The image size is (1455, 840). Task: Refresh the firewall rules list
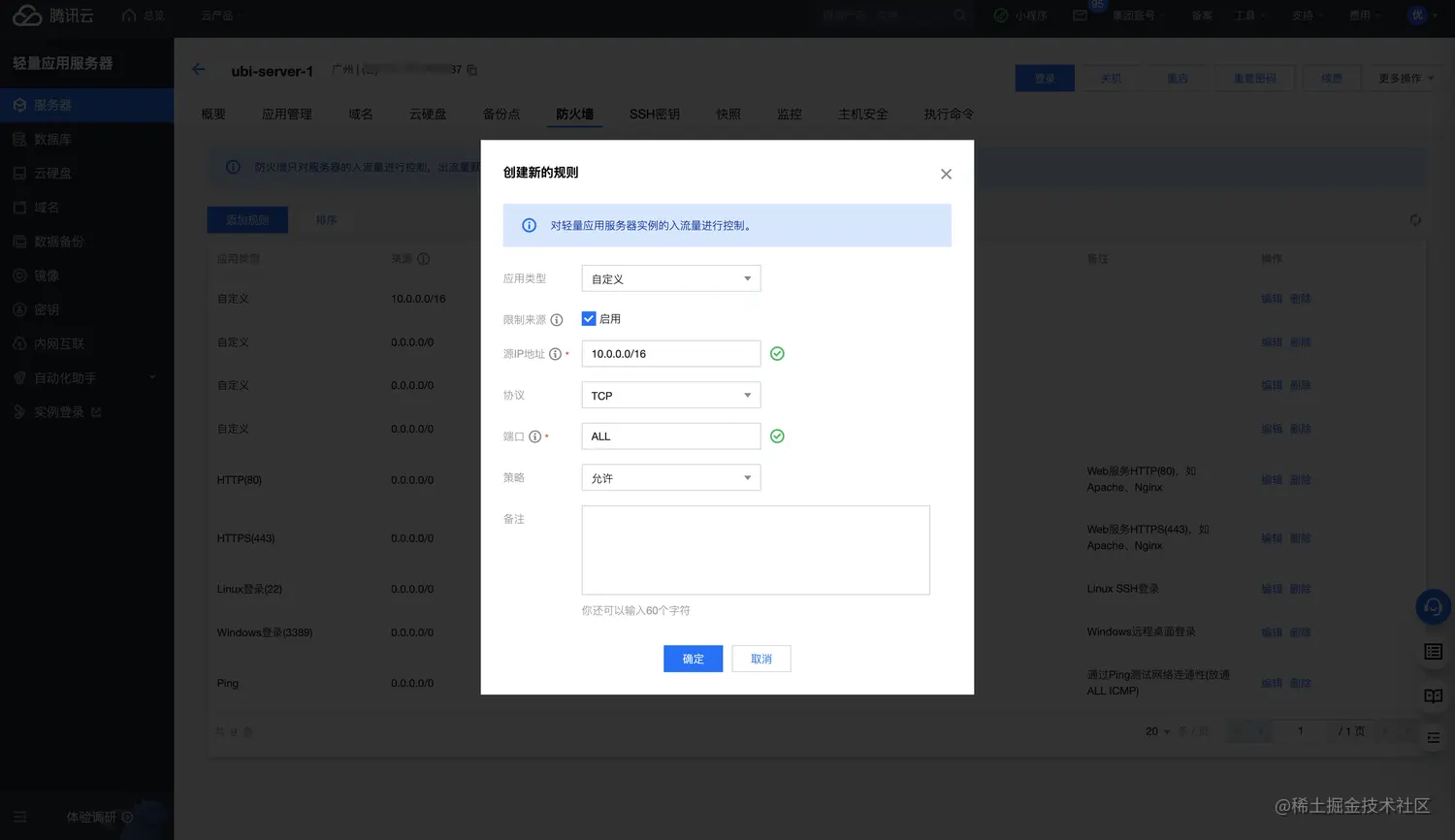(x=1415, y=220)
